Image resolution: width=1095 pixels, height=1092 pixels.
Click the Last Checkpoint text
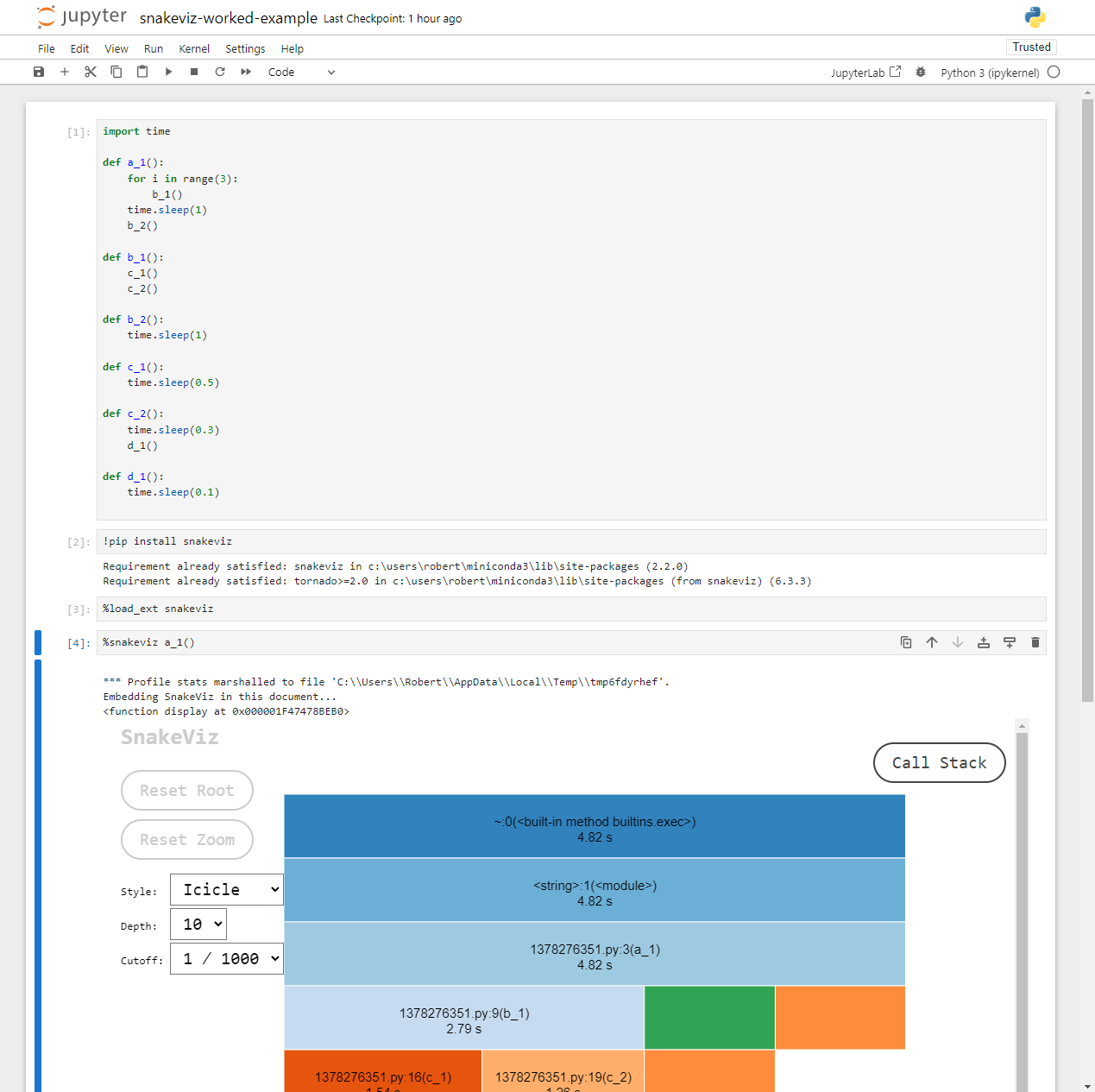click(x=393, y=19)
